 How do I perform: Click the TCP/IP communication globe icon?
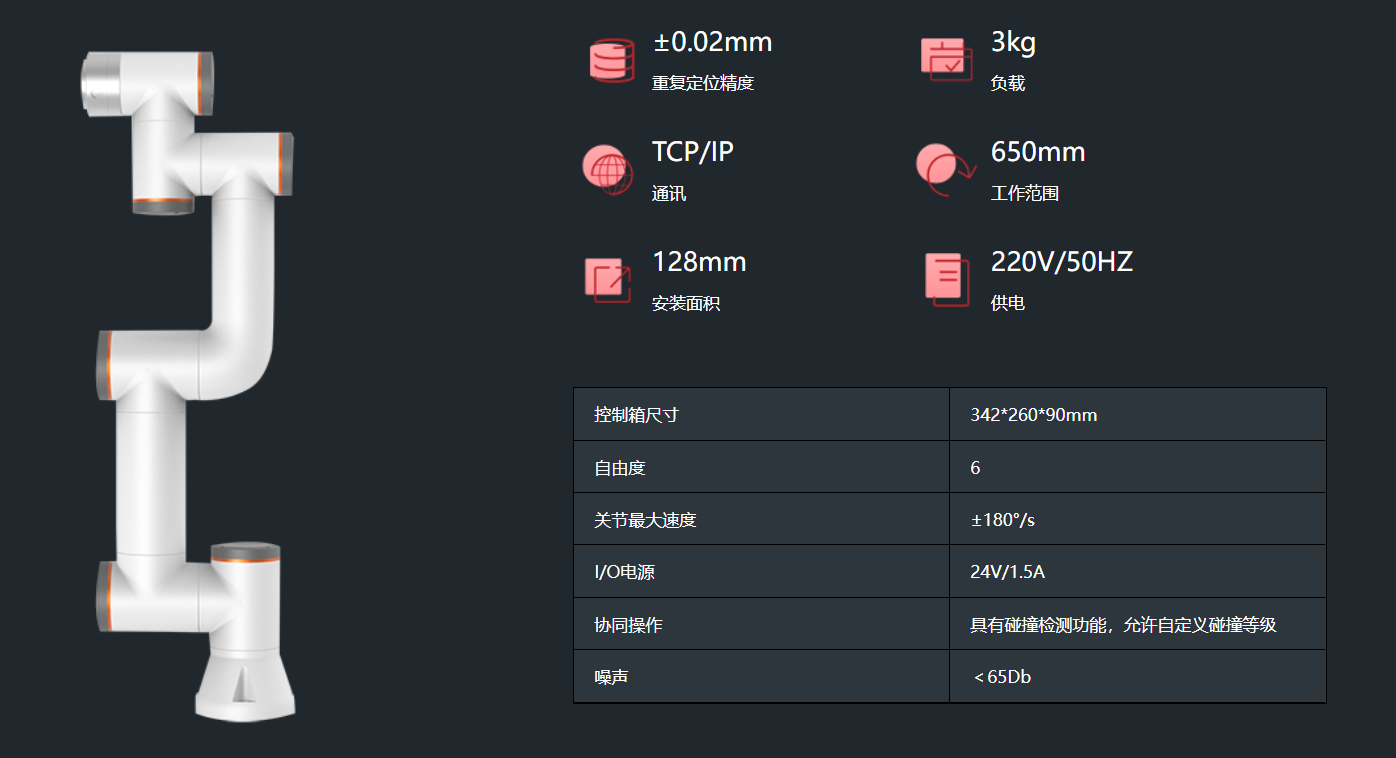[608, 170]
